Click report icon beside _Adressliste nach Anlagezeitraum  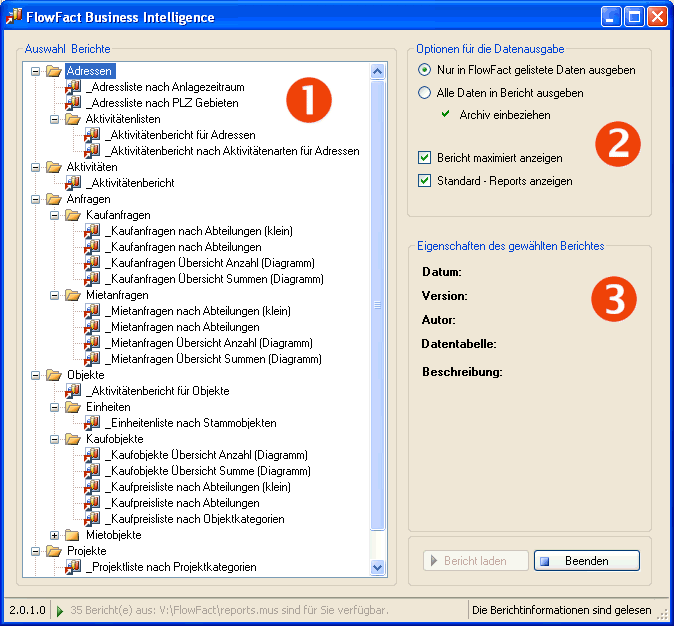[73, 87]
